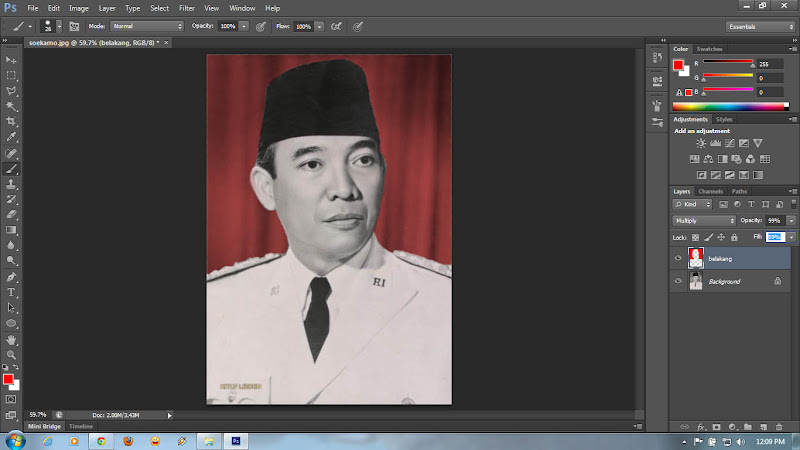
Task: Select the Magic Wand tool
Action: [11, 106]
